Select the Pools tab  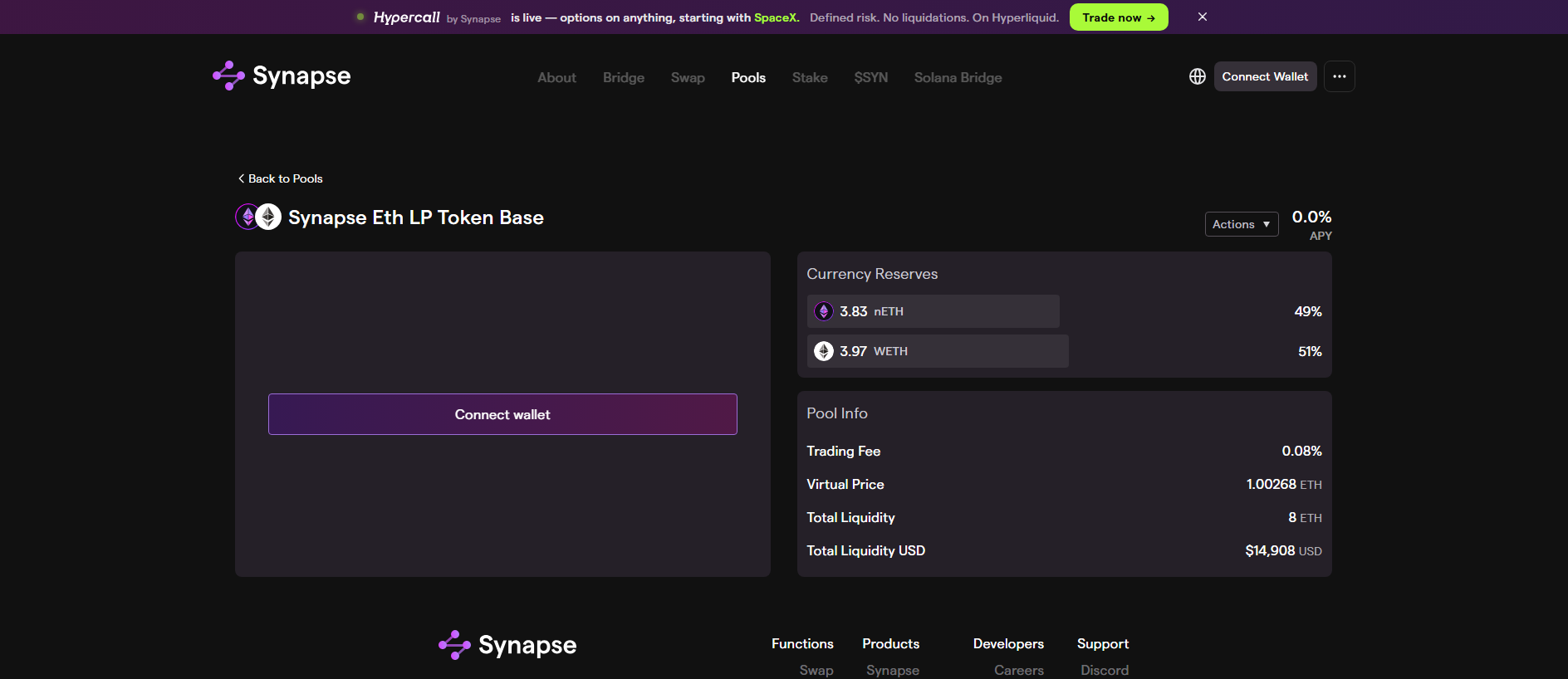pos(748,77)
